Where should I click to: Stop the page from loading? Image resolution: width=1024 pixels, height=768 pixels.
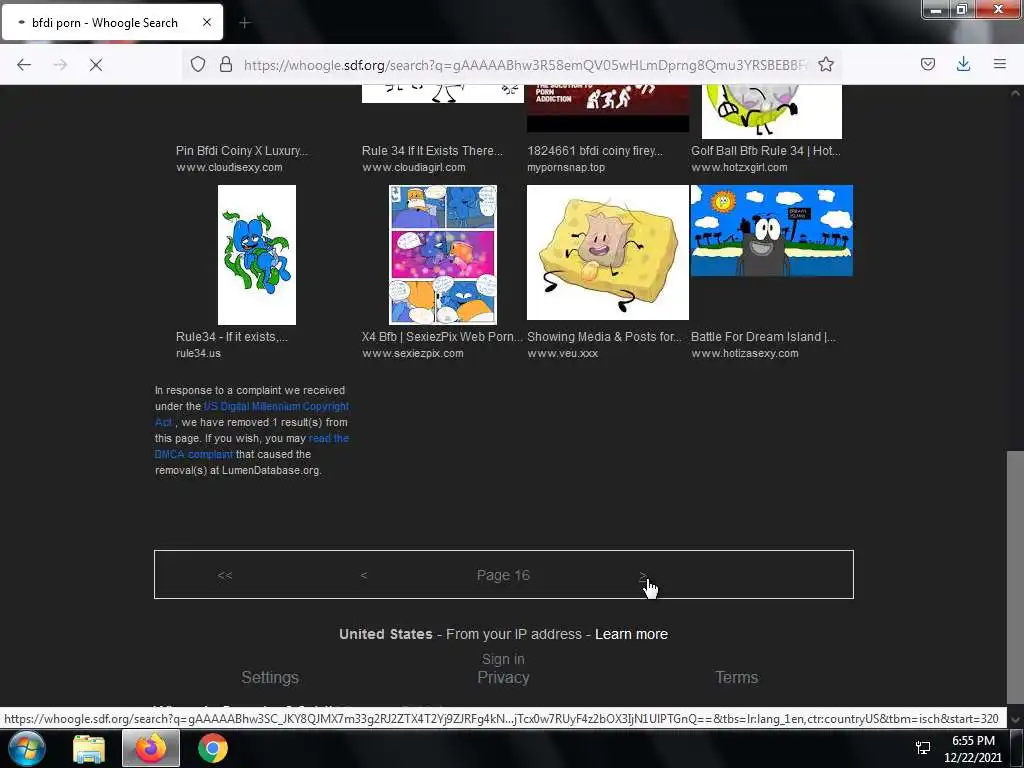(96, 65)
